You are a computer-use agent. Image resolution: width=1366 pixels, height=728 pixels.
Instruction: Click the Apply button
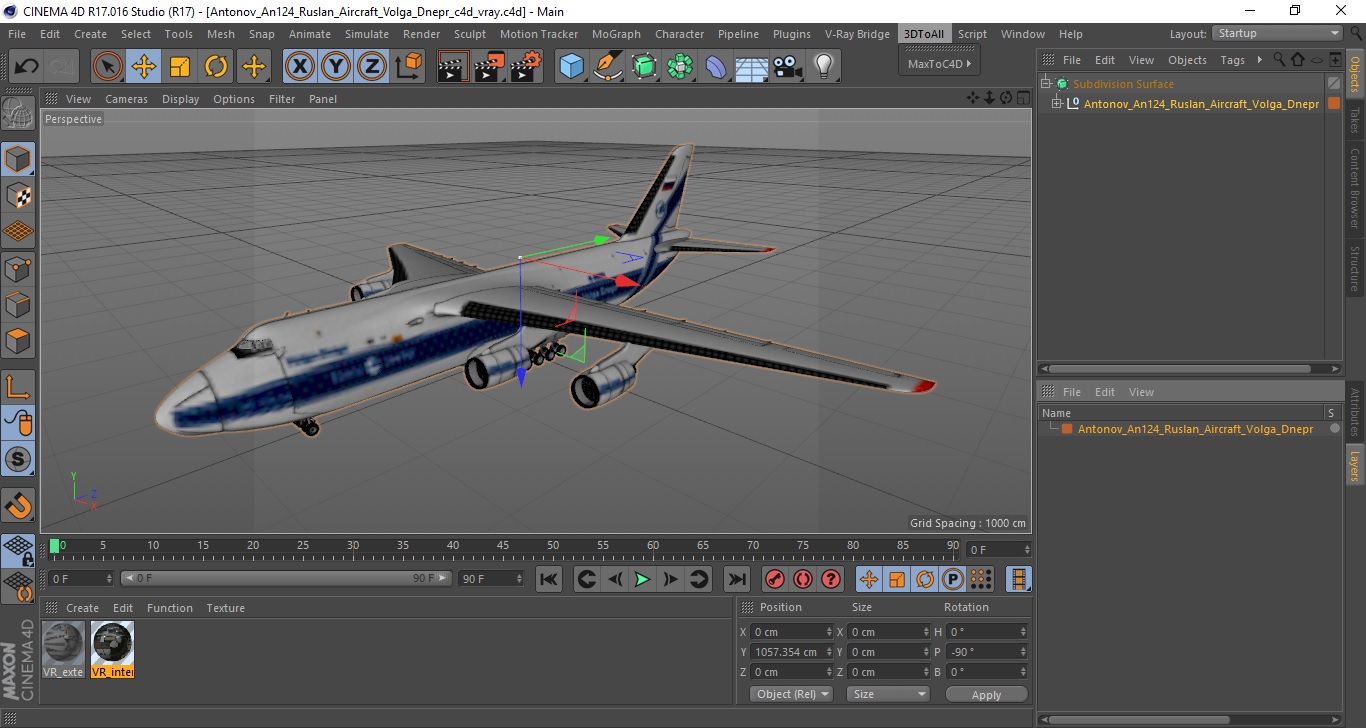tap(986, 695)
